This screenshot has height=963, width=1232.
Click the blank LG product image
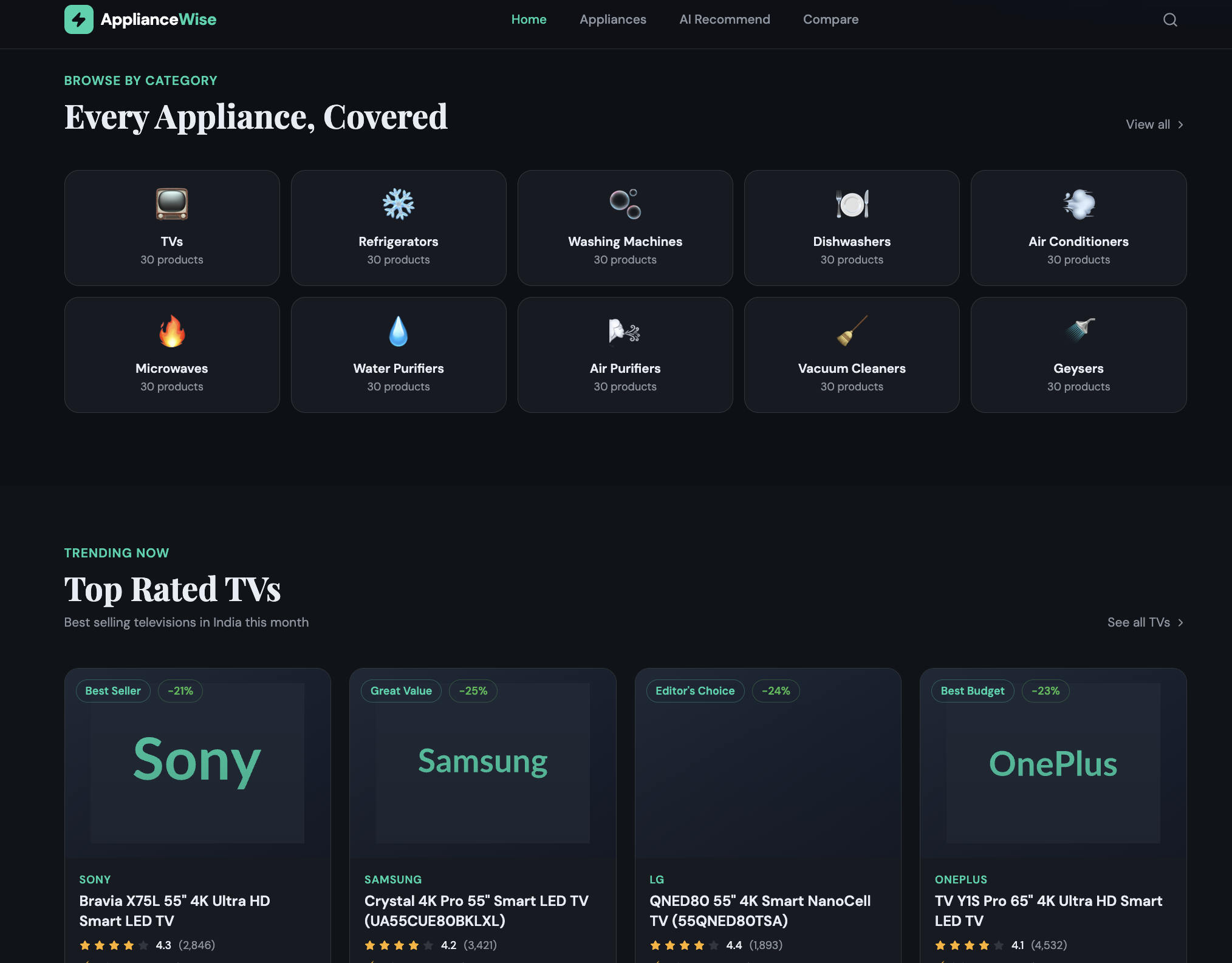768,763
